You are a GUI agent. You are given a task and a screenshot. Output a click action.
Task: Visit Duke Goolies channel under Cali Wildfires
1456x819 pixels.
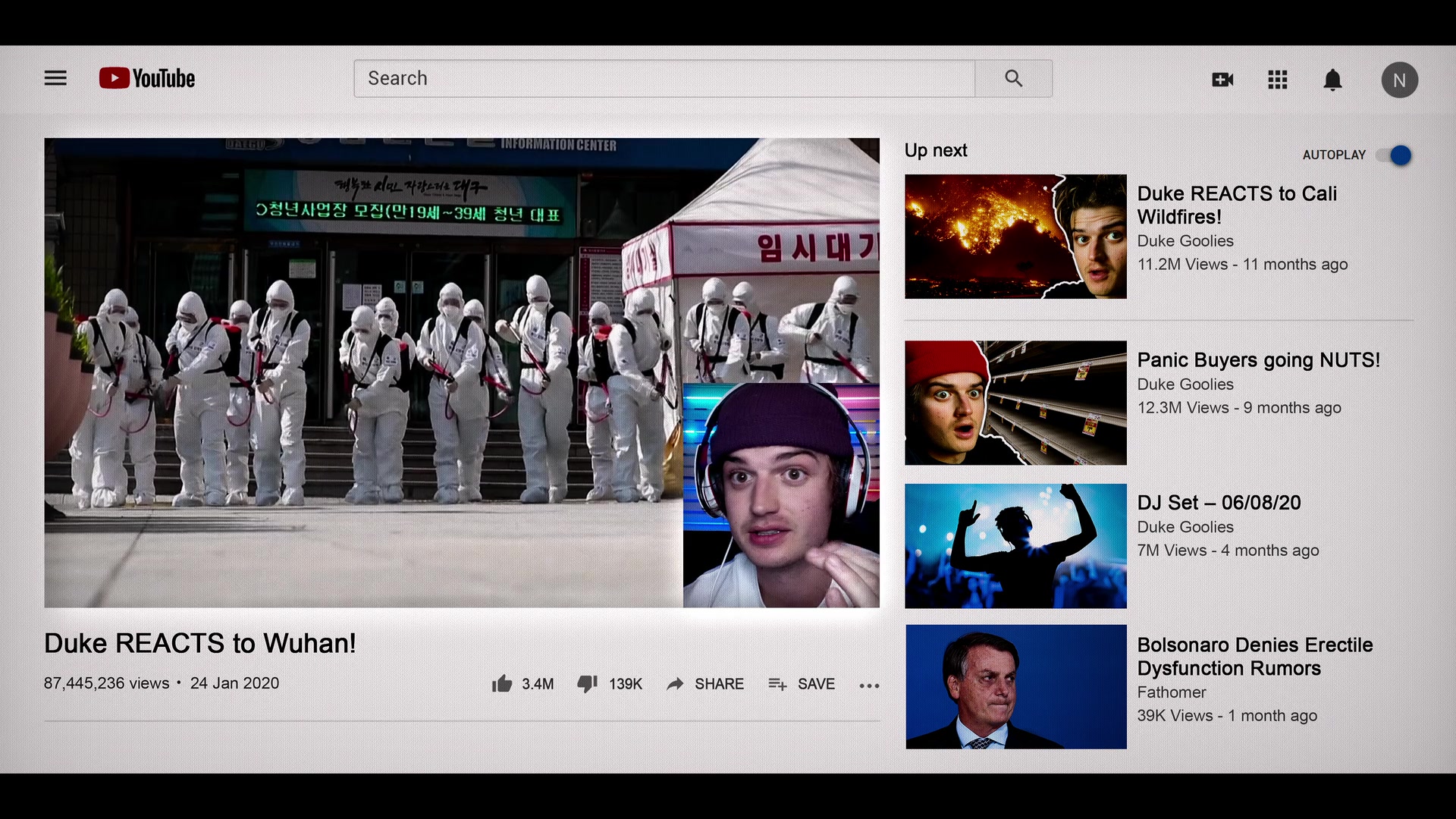click(x=1185, y=240)
